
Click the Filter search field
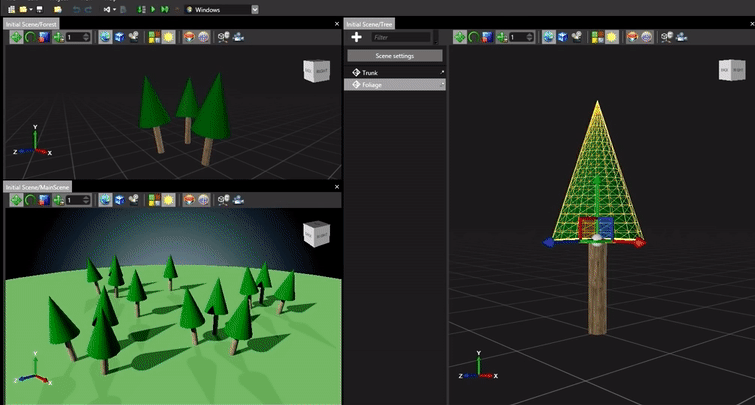pos(400,37)
